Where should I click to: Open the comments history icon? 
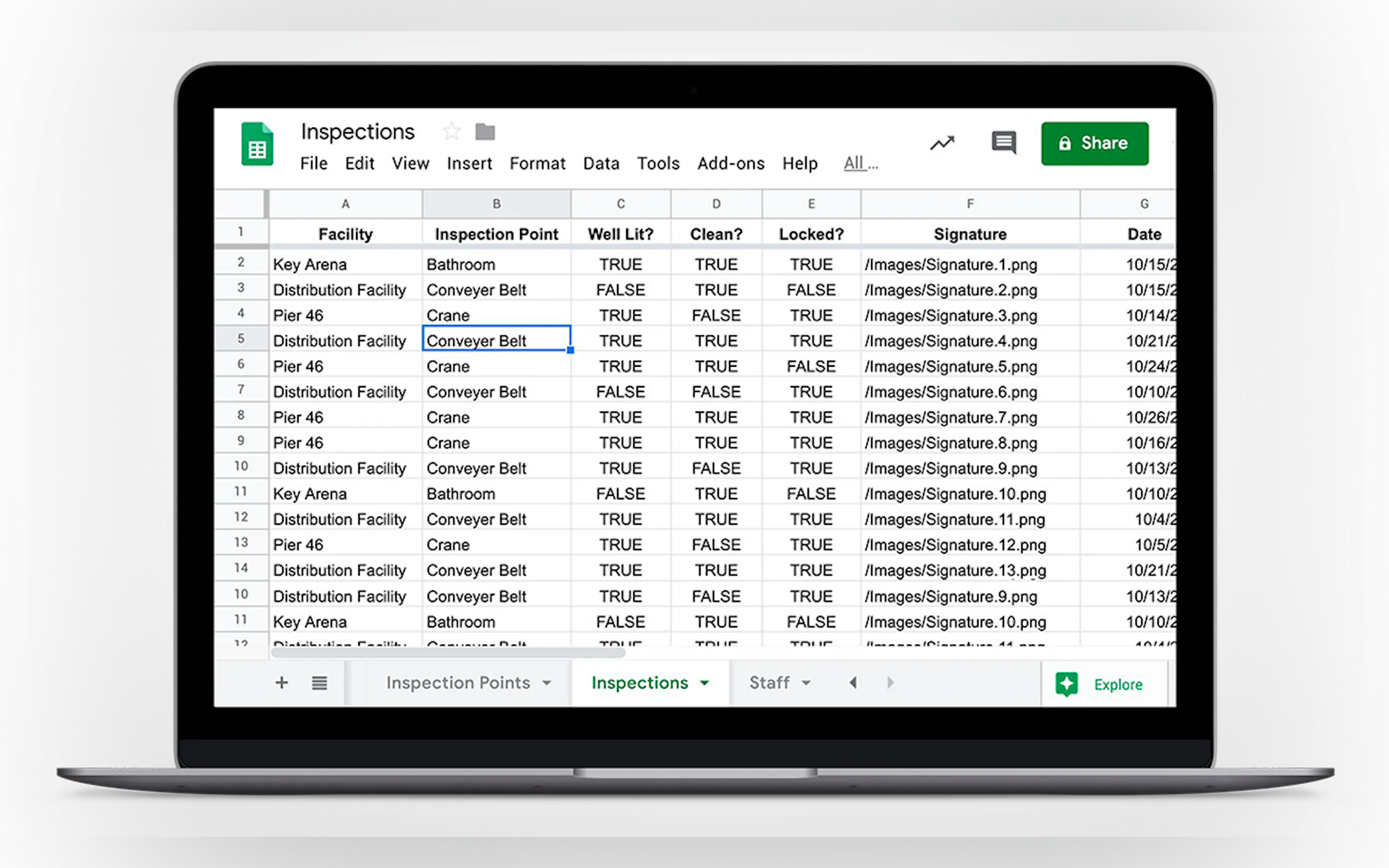(1003, 142)
